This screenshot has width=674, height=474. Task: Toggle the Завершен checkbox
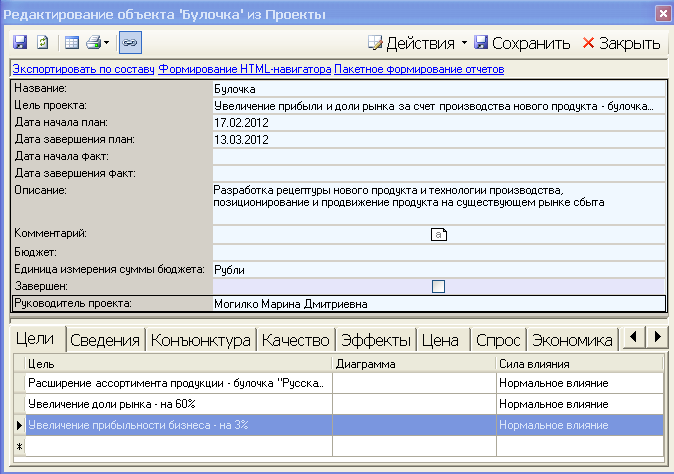(x=438, y=286)
